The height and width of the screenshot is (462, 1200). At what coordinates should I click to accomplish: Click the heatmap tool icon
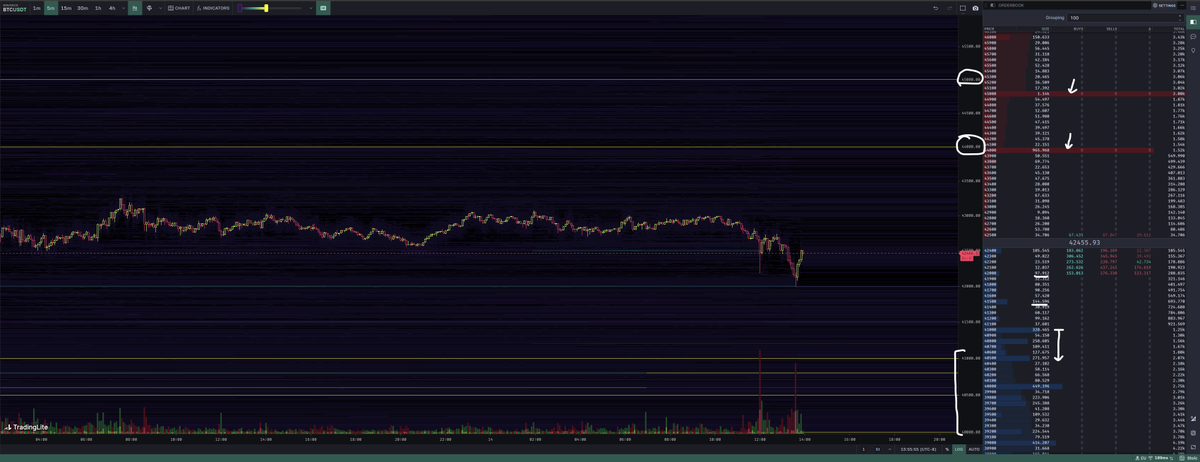pos(149,8)
